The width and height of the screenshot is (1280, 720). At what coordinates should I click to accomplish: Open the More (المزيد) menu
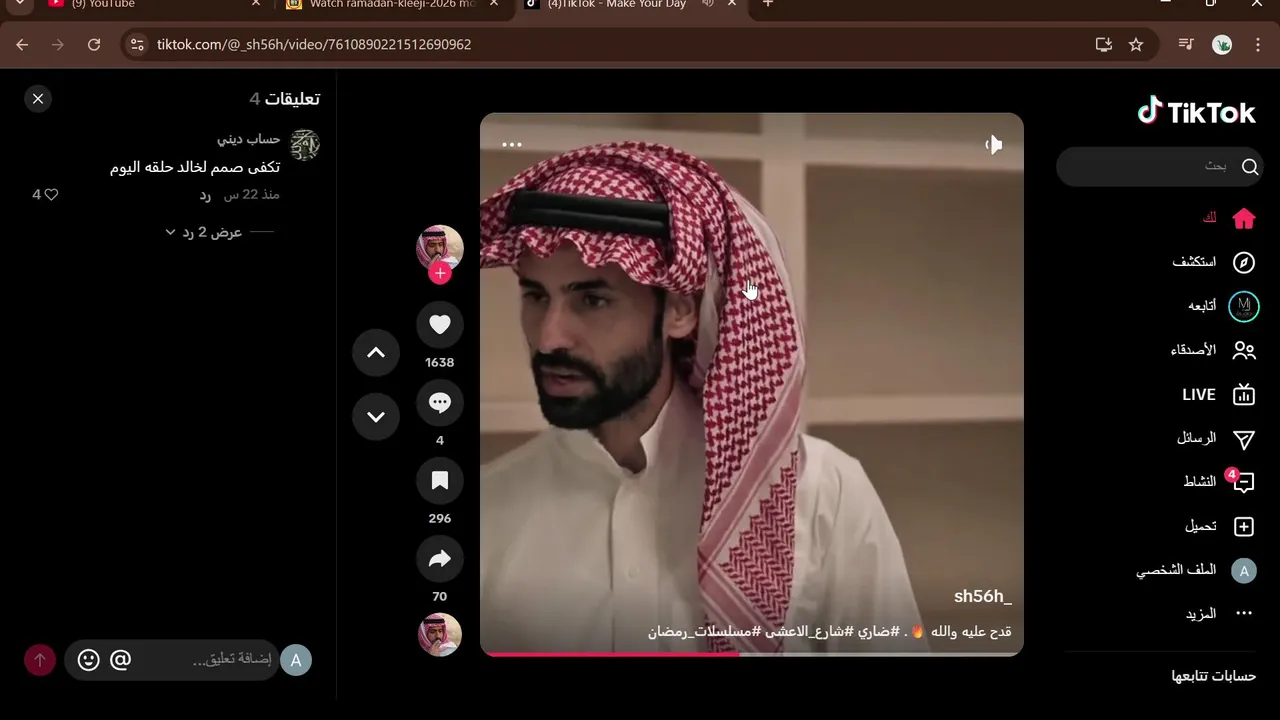tap(1219, 614)
